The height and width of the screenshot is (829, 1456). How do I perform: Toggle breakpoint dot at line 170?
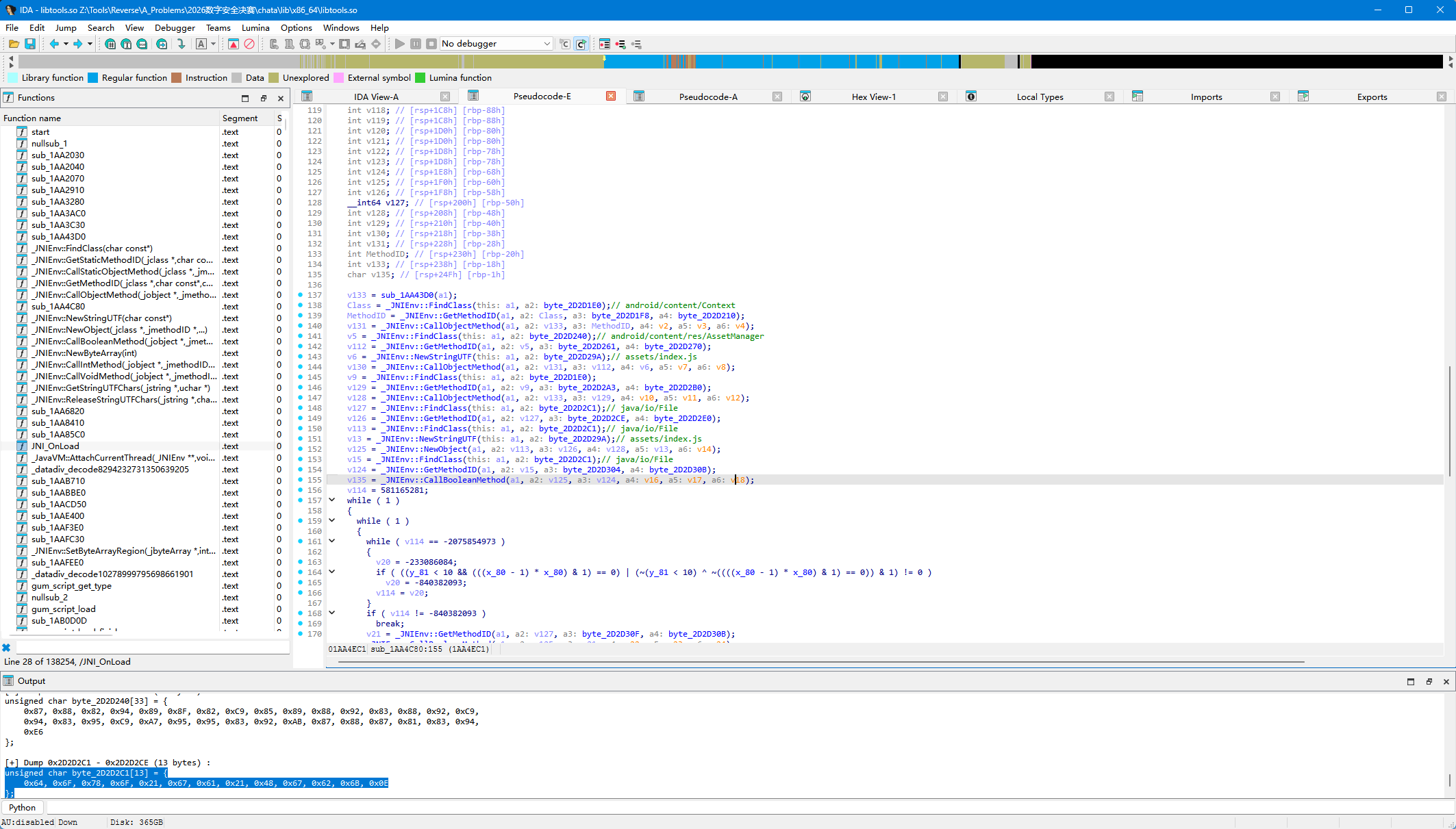coord(301,634)
